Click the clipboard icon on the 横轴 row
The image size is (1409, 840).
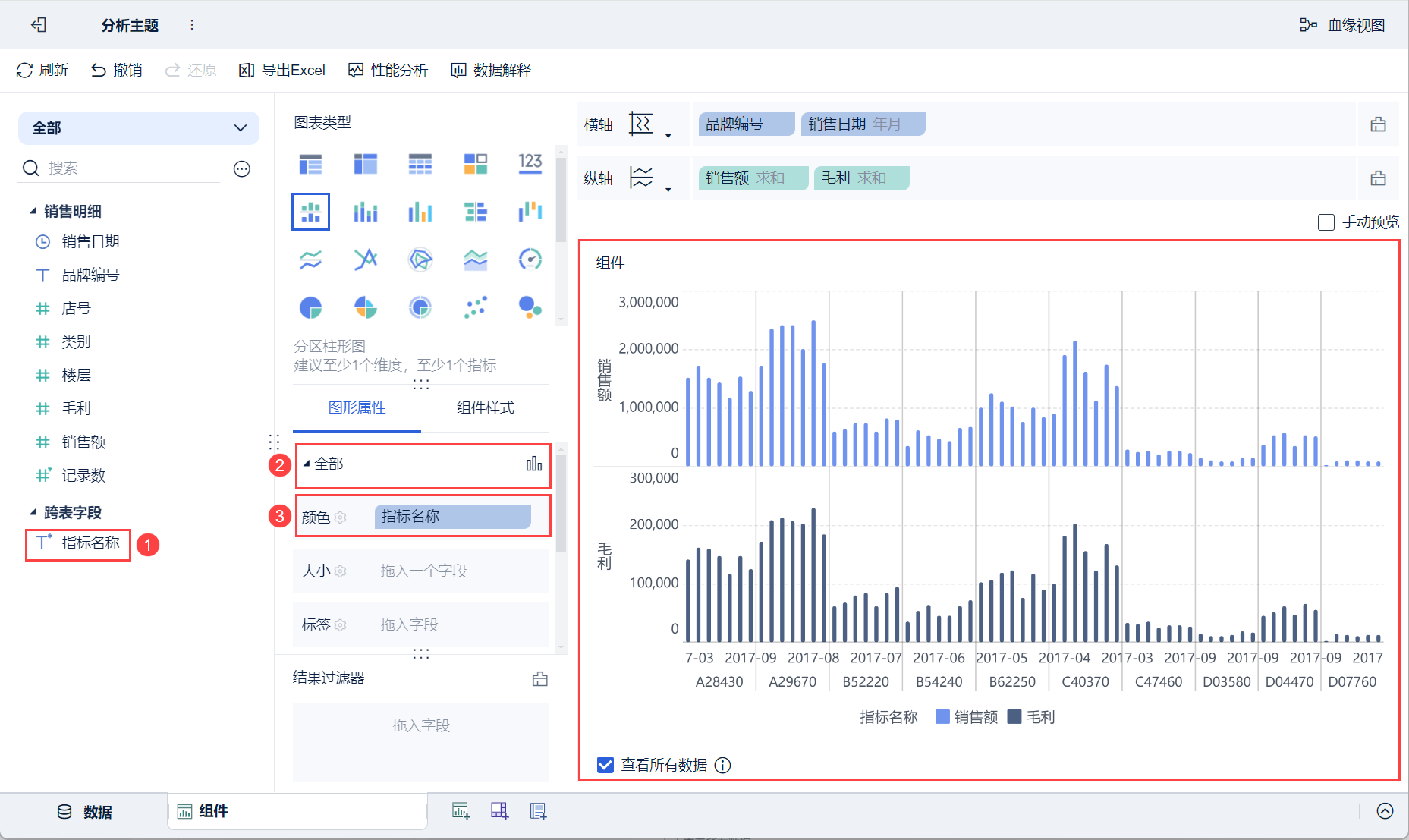[x=1378, y=124]
